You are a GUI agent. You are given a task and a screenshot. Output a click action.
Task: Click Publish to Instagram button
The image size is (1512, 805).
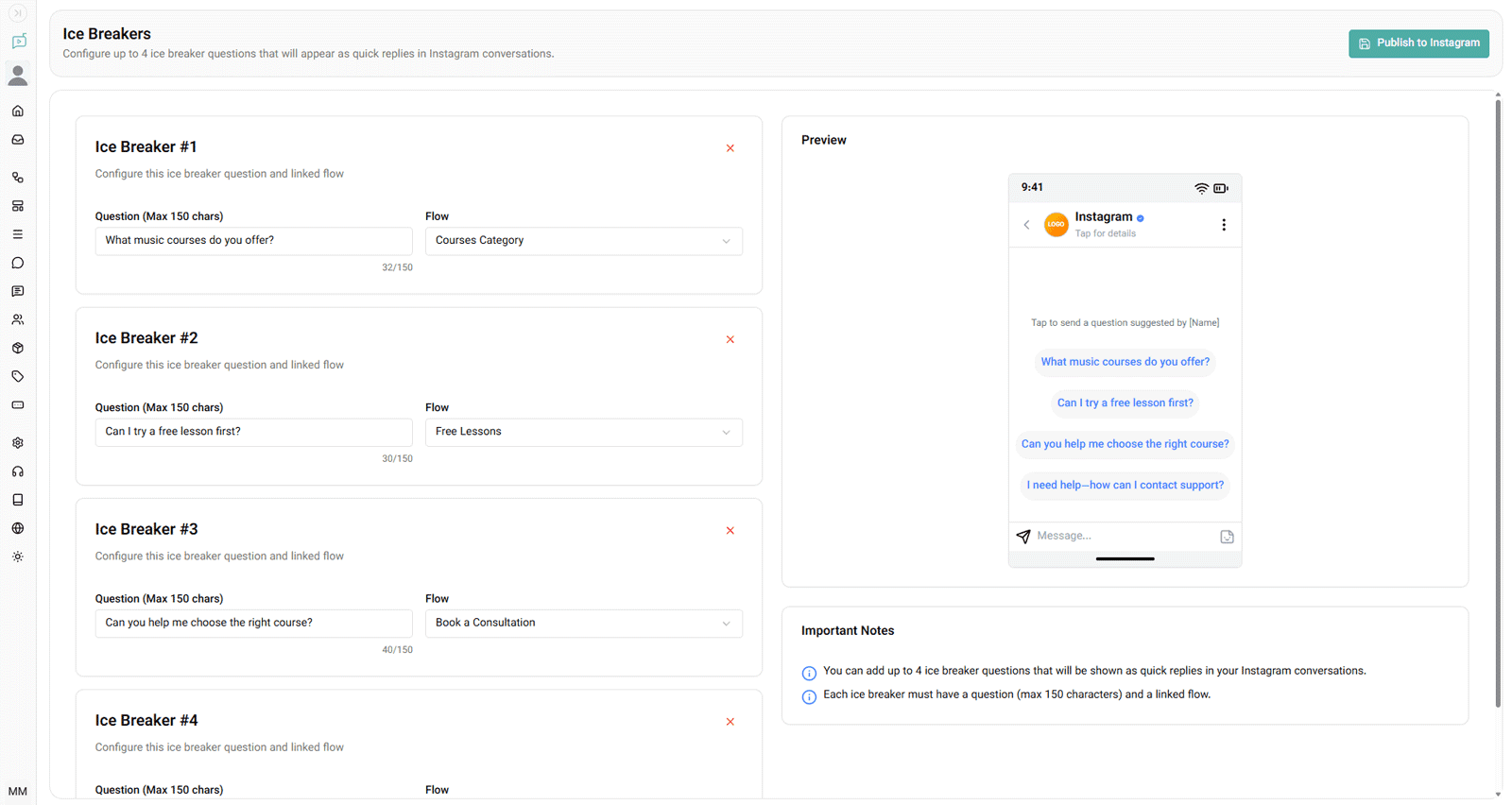(1418, 43)
